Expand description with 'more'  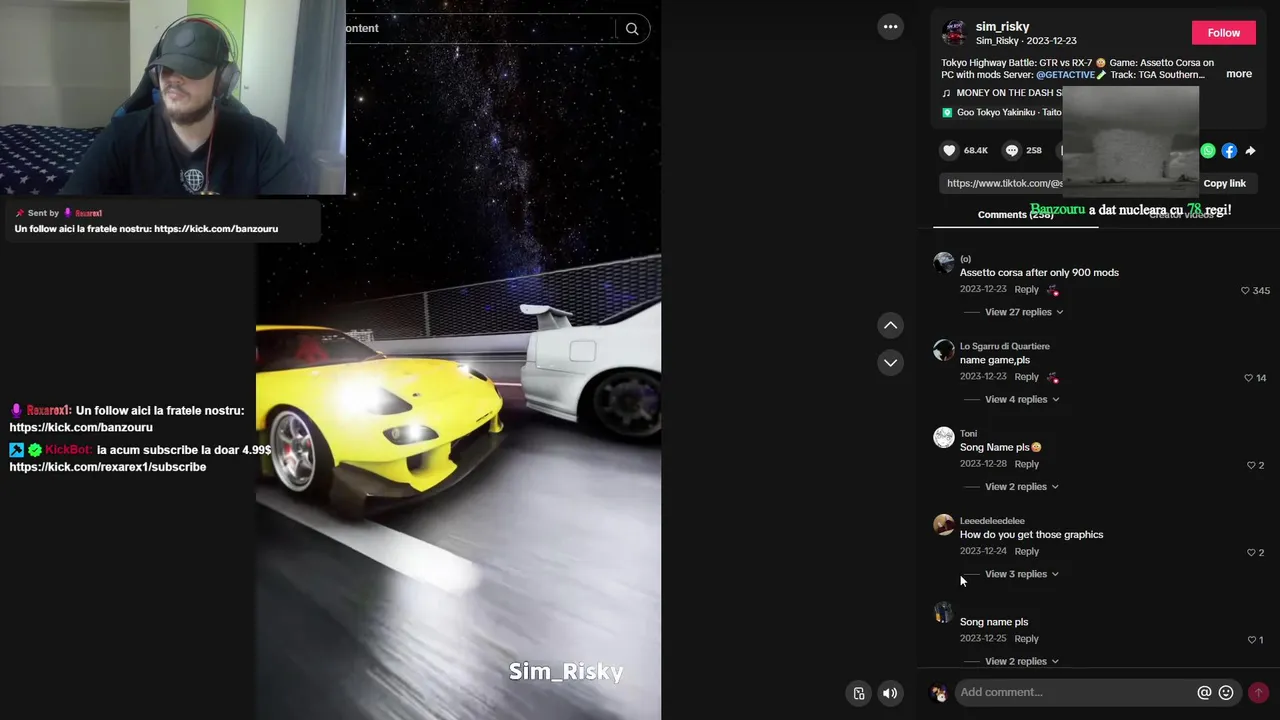(x=1239, y=74)
